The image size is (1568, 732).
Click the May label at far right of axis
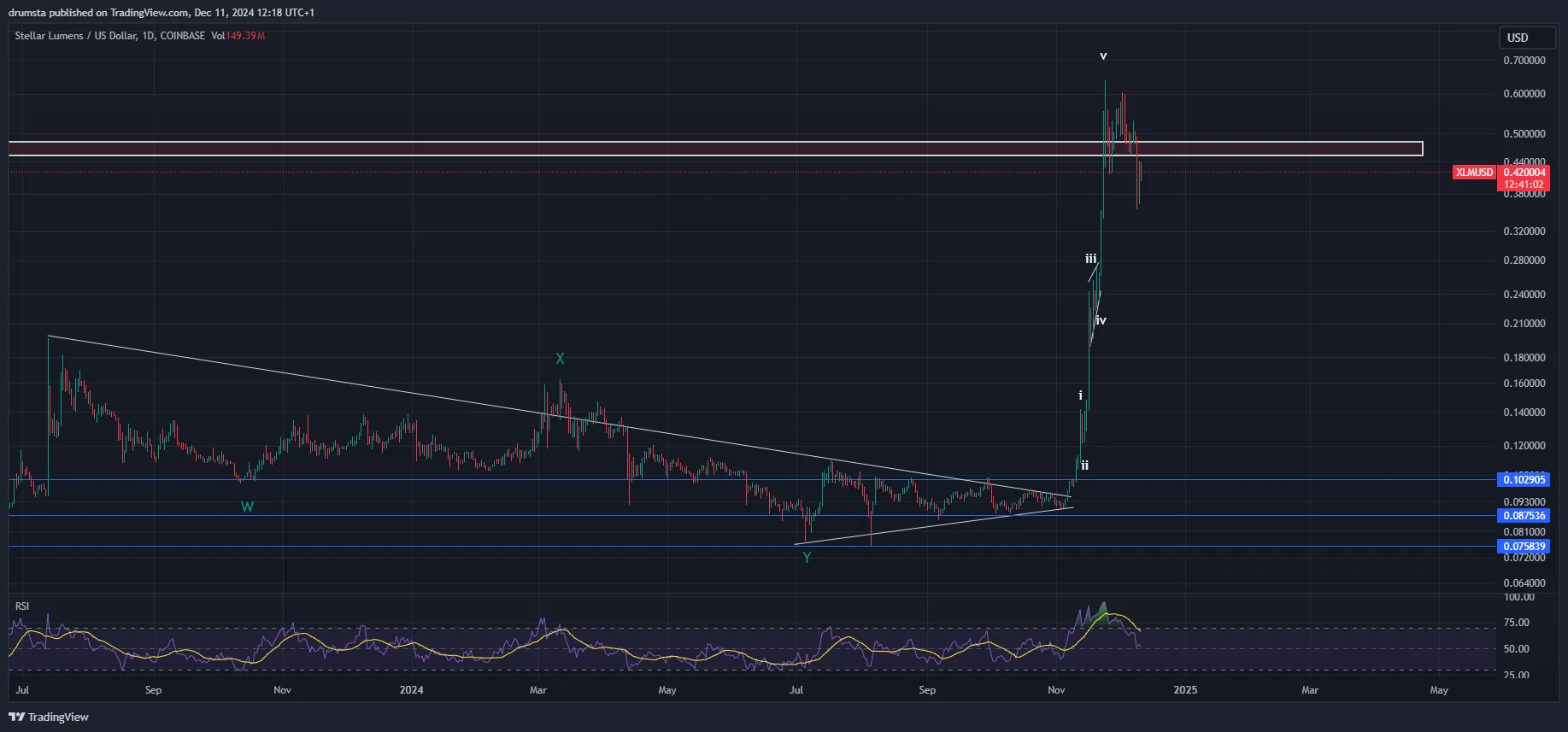[x=1439, y=690]
